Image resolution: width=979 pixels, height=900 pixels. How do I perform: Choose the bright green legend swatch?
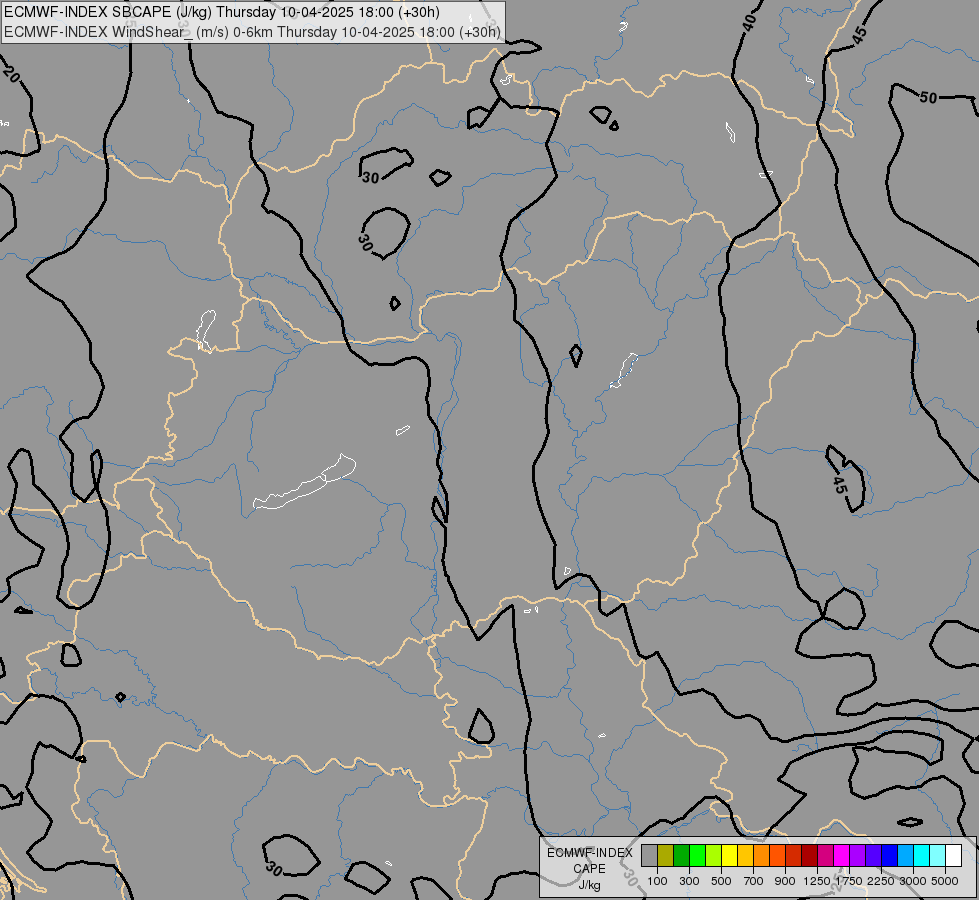(697, 855)
